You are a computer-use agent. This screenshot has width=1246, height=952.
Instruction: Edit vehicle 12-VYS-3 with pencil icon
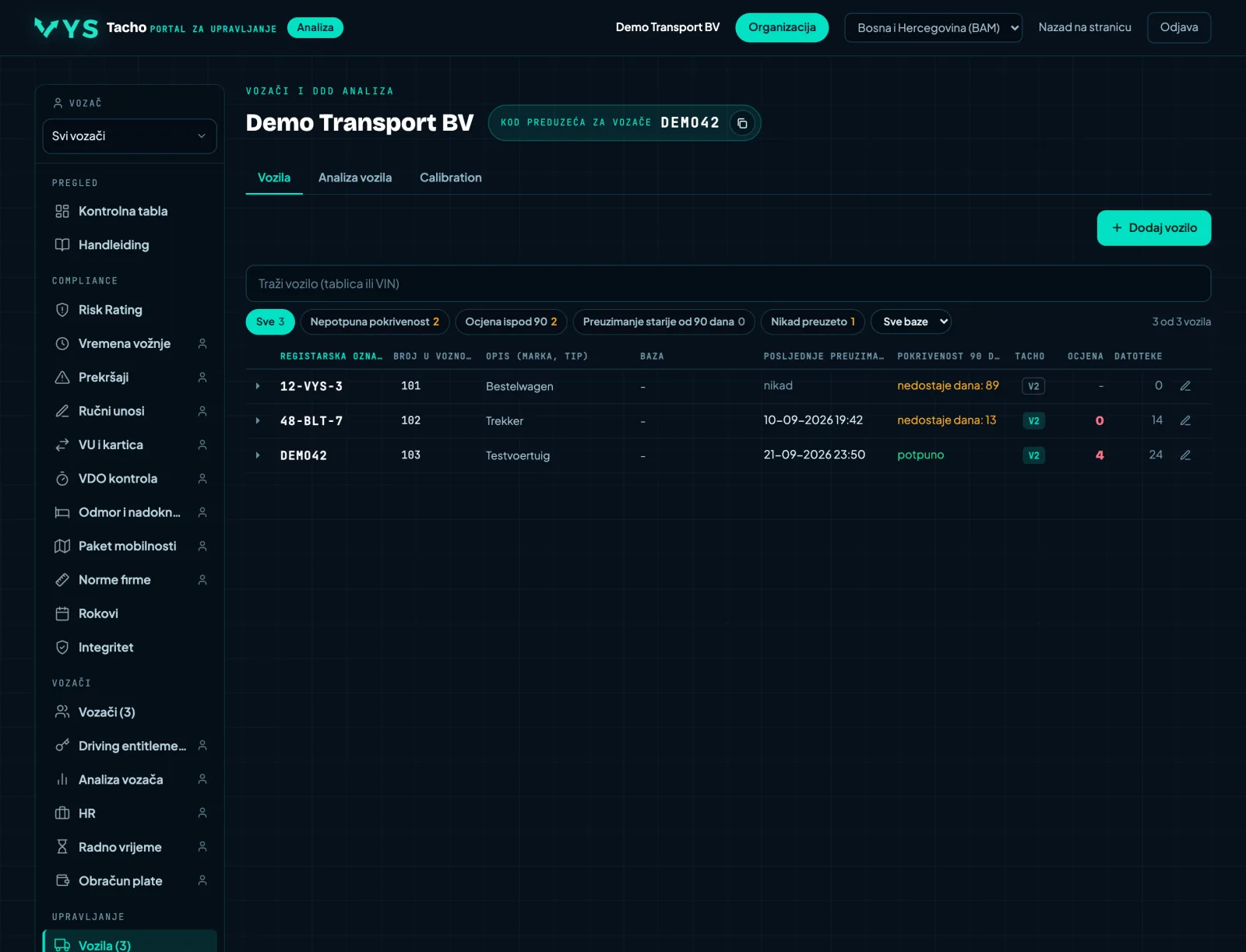coord(1185,386)
